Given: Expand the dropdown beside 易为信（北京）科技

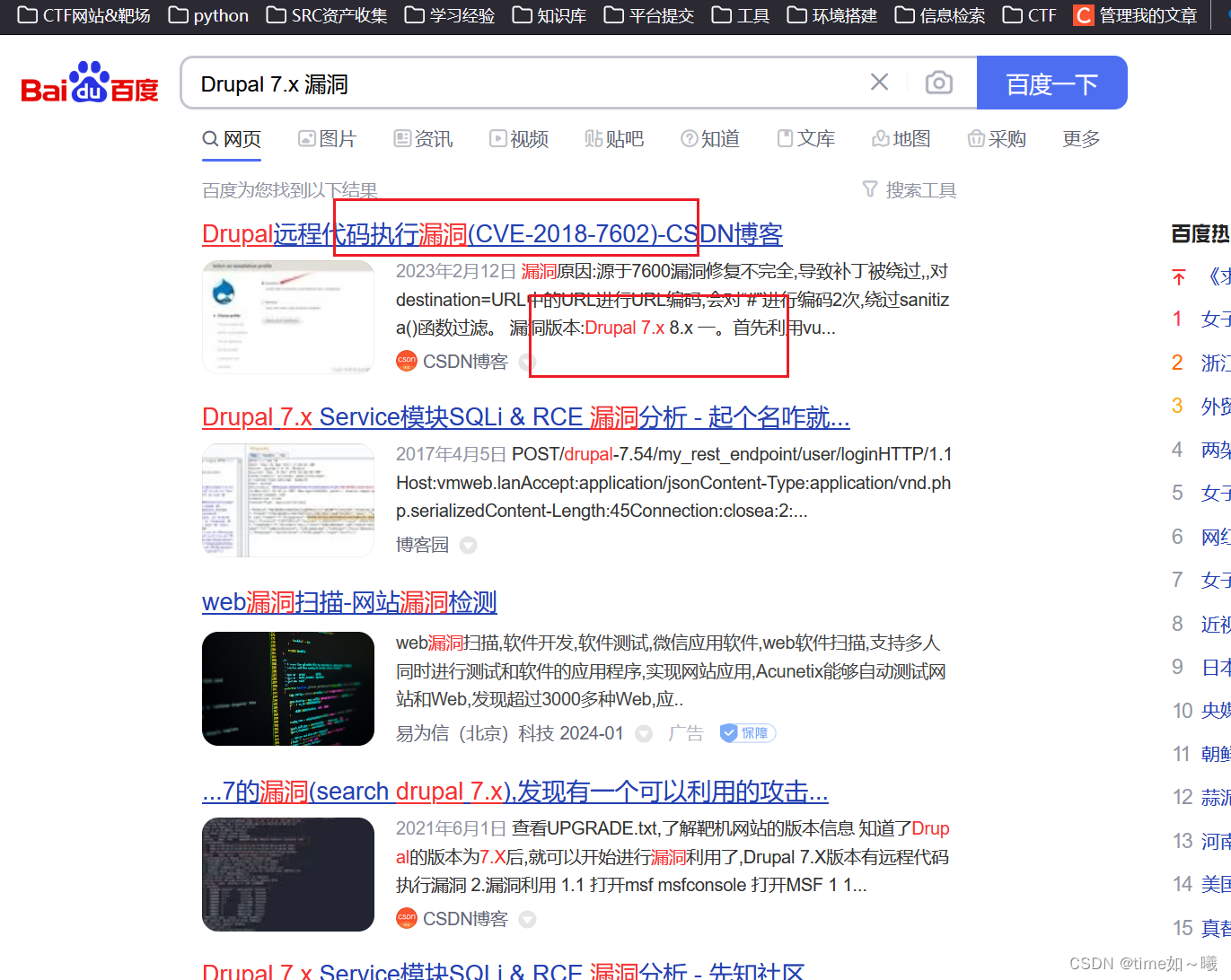Looking at the screenshot, I should point(644,734).
